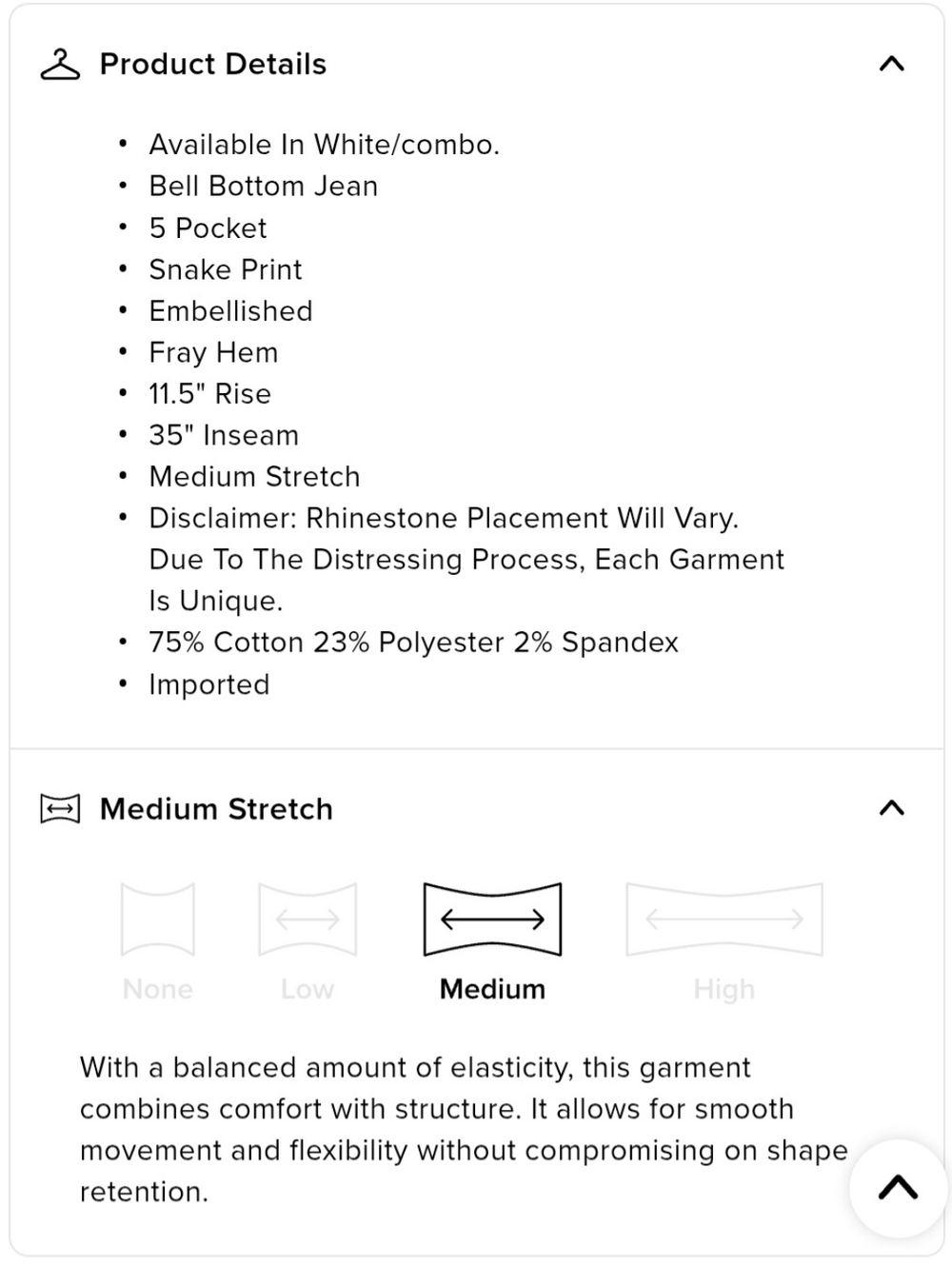The image size is (952, 1266).
Task: Click the hanger icon beside Product Details
Action: [60, 65]
